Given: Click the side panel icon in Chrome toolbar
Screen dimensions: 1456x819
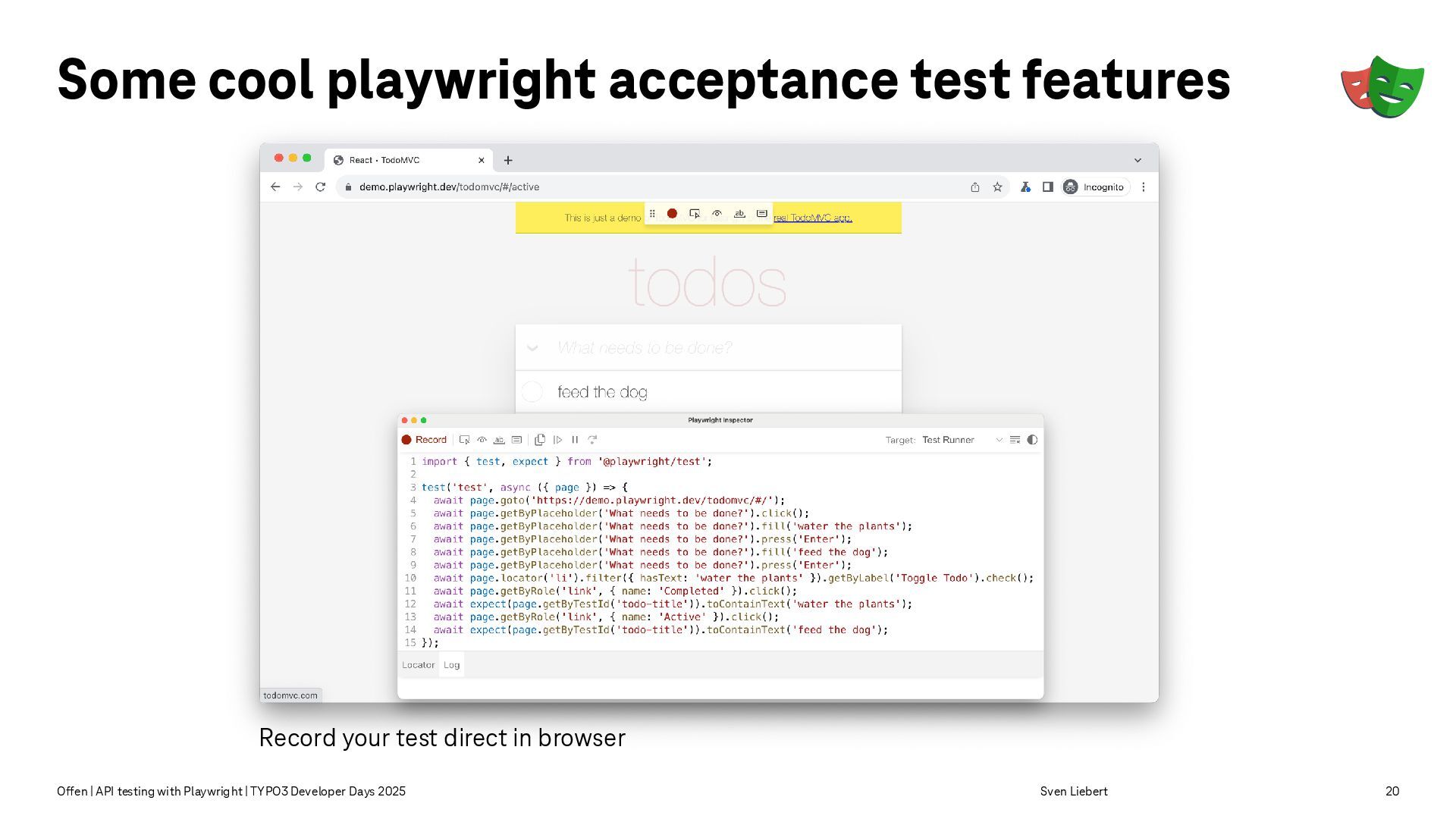Looking at the screenshot, I should pos(1047,187).
